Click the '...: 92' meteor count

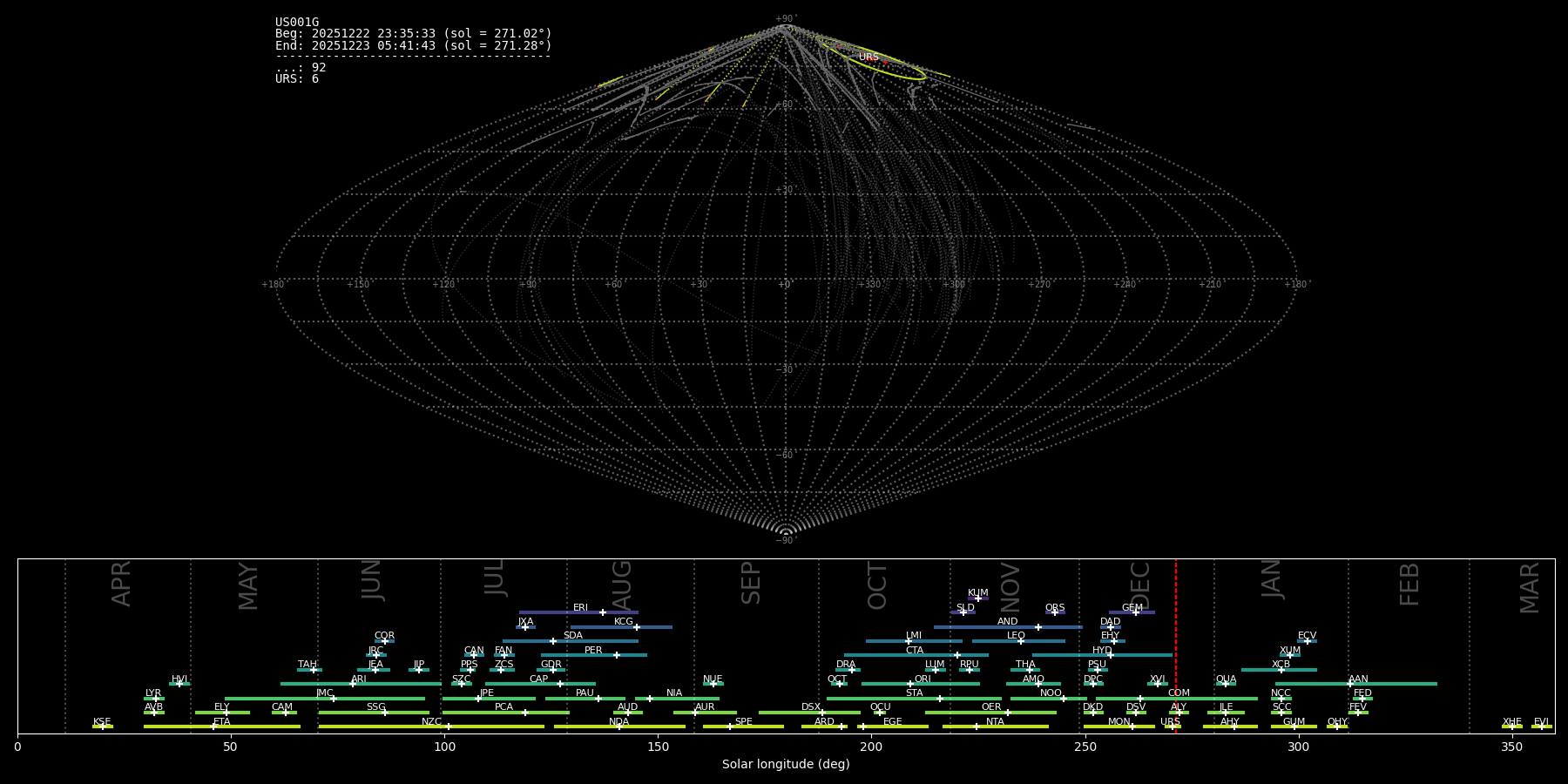pyautogui.click(x=301, y=68)
